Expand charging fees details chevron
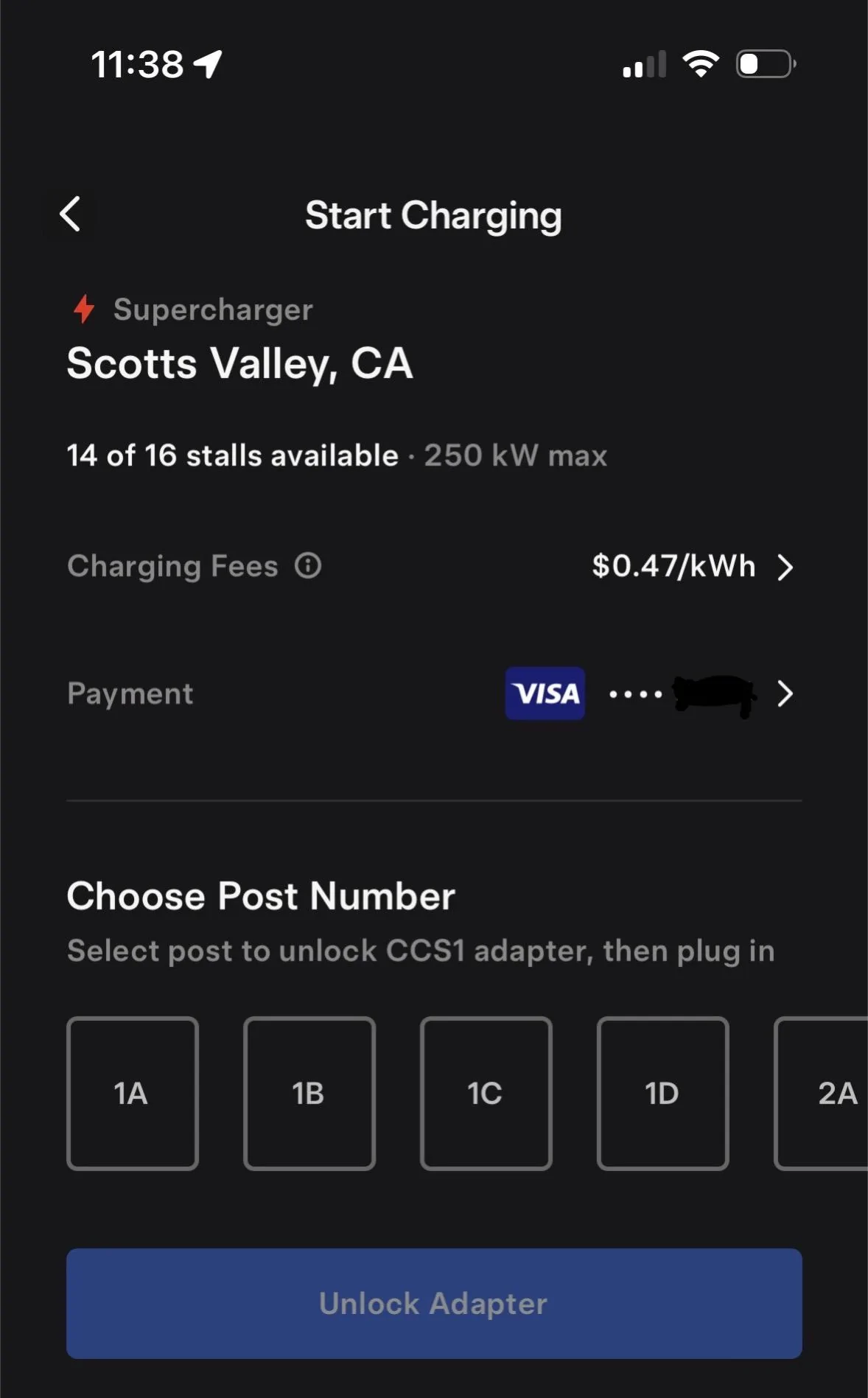 pos(785,567)
